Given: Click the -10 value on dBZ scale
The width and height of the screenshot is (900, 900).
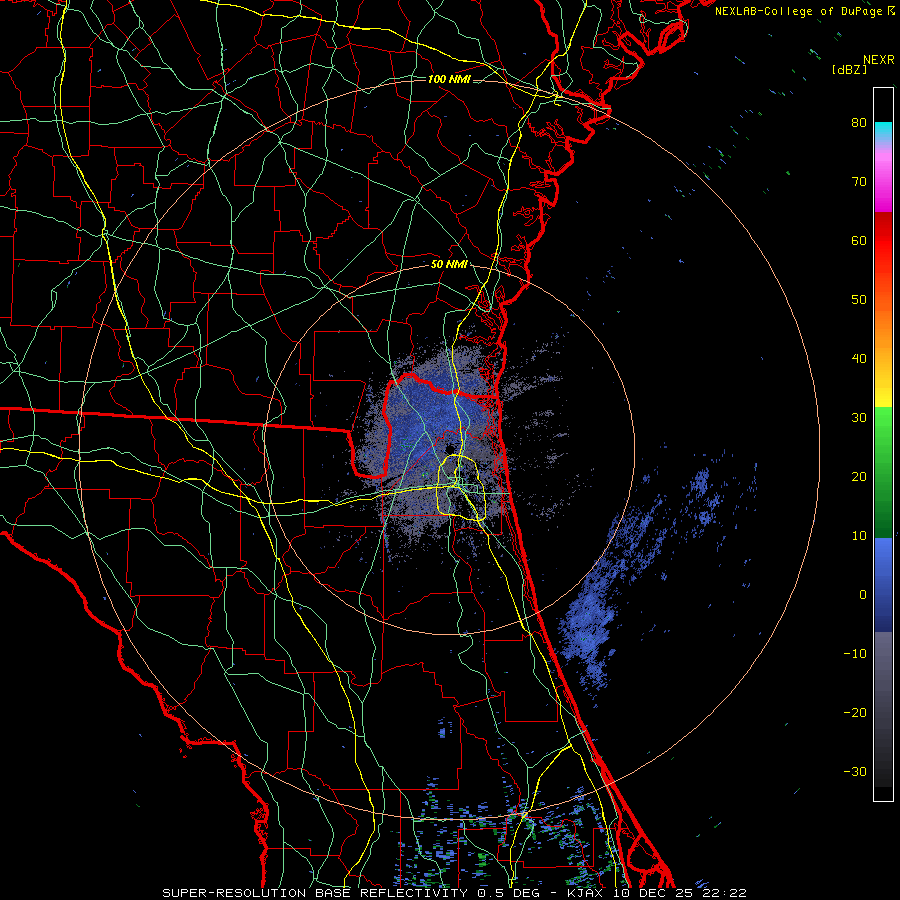Looking at the screenshot, I should pyautogui.click(x=855, y=654).
